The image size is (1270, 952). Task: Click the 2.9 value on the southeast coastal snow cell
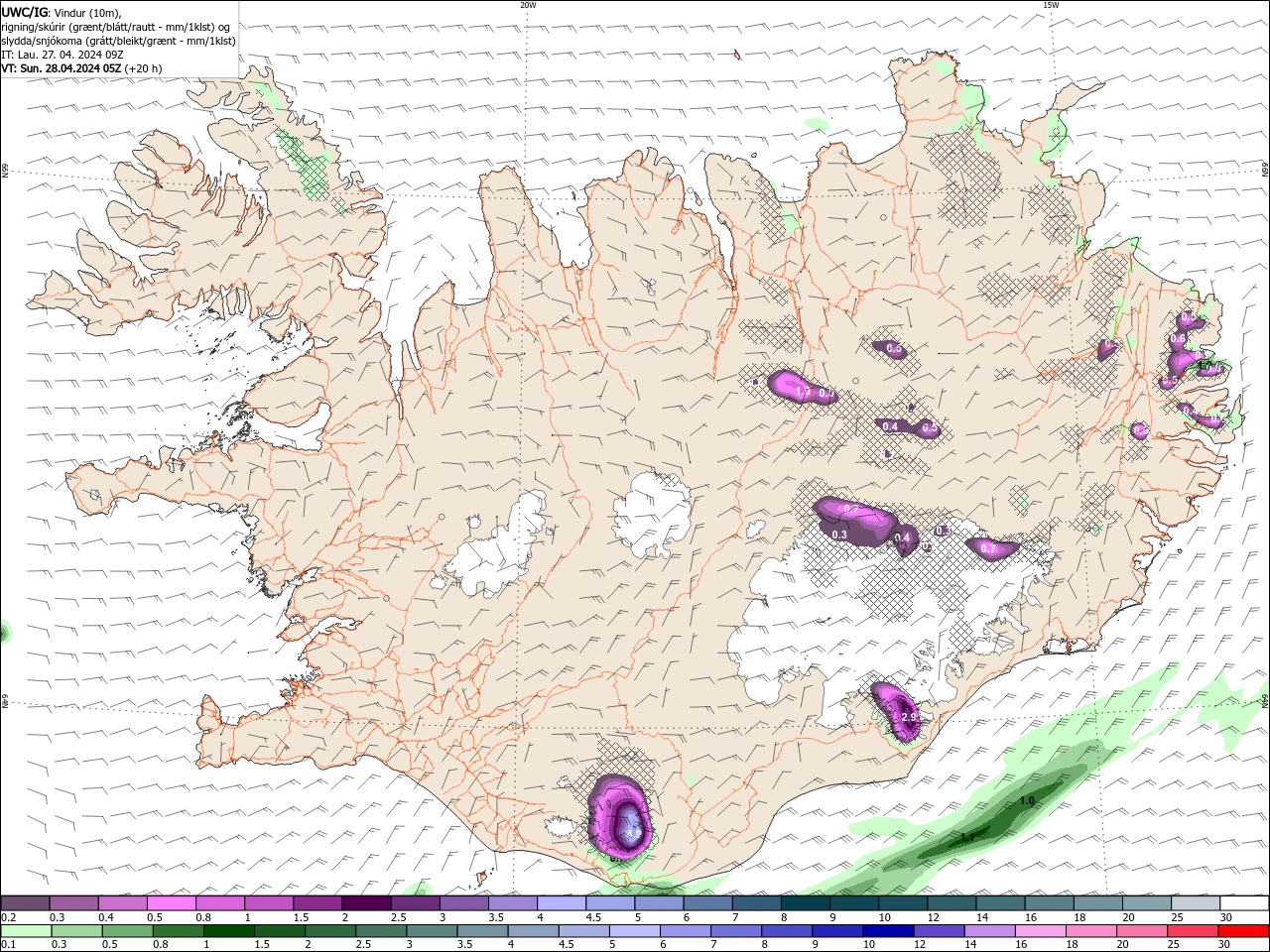908,717
